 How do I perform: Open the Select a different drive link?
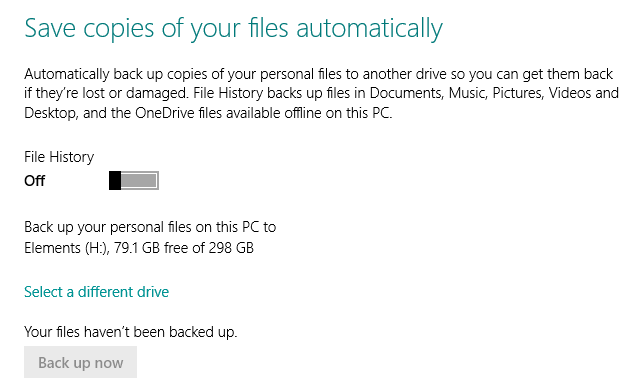pyautogui.click(x=96, y=292)
